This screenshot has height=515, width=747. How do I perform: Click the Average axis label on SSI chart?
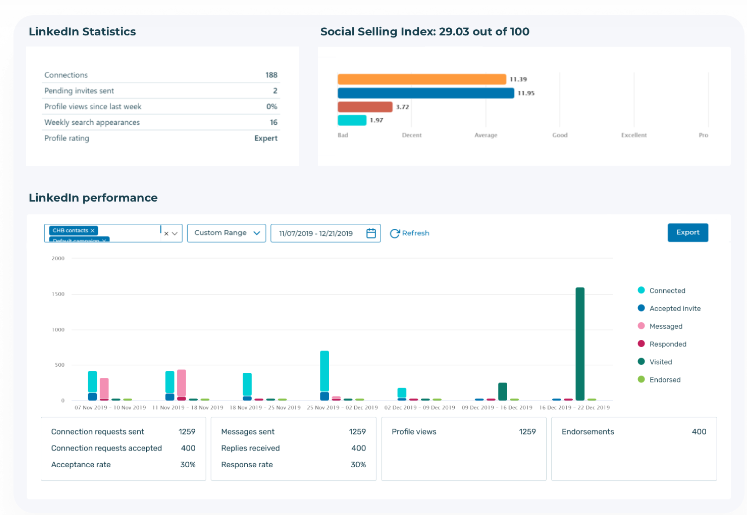tap(485, 135)
